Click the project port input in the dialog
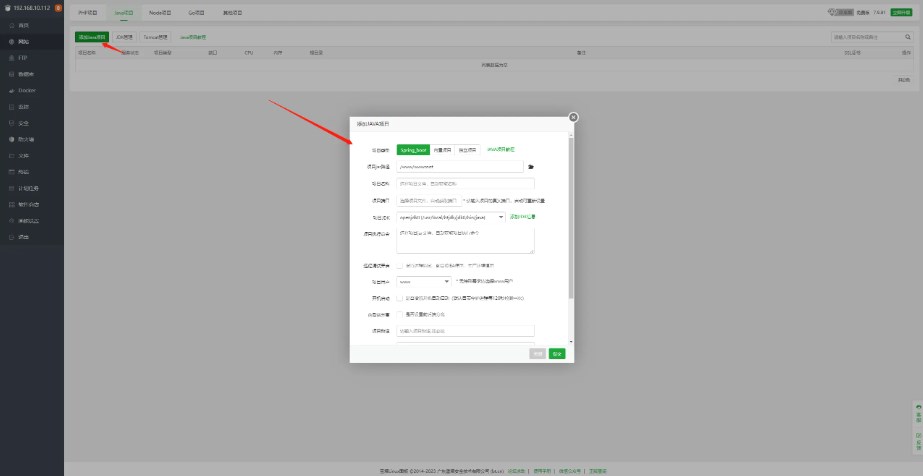Screen dimensions: 923x476 point(429,201)
